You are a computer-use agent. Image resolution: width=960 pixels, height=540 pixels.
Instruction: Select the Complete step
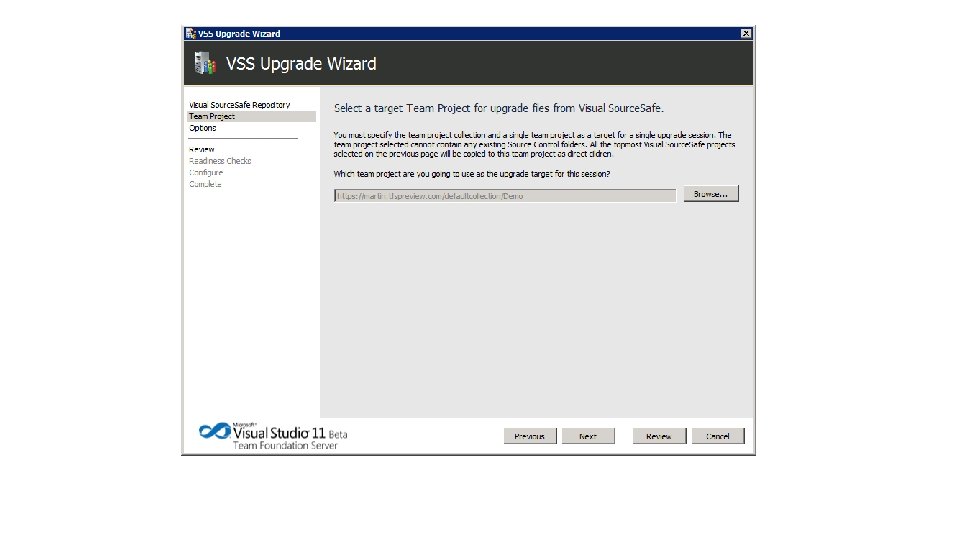point(205,184)
